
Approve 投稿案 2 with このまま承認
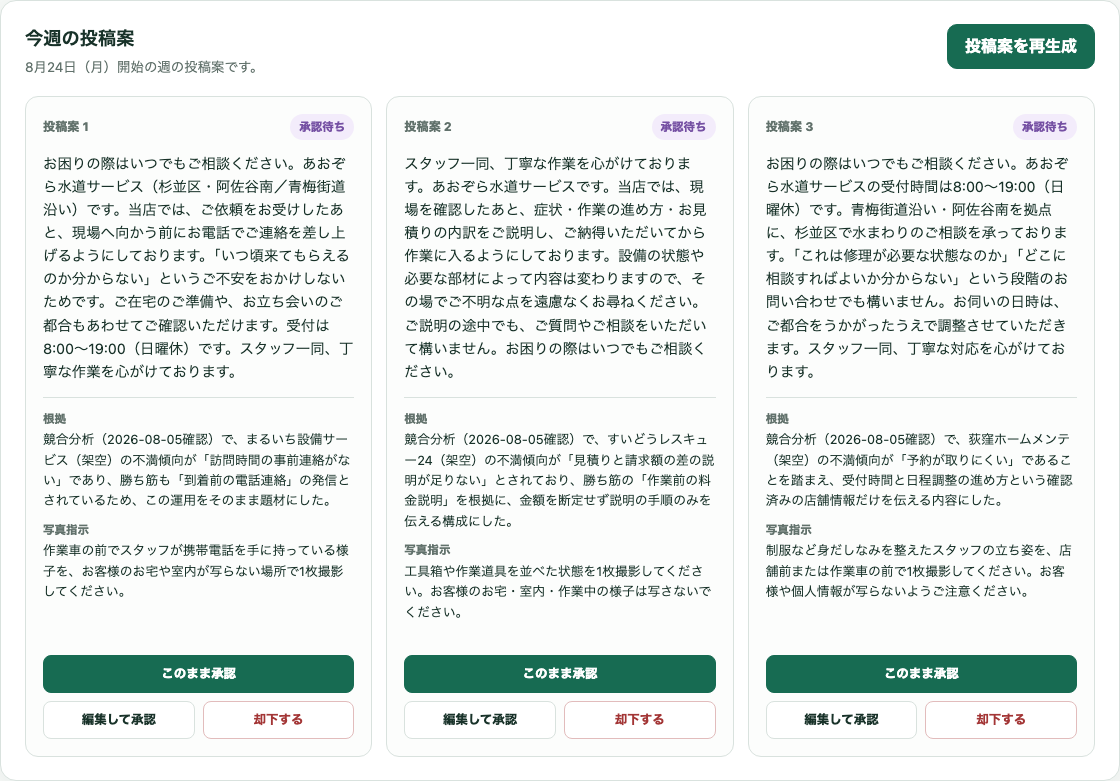(559, 674)
